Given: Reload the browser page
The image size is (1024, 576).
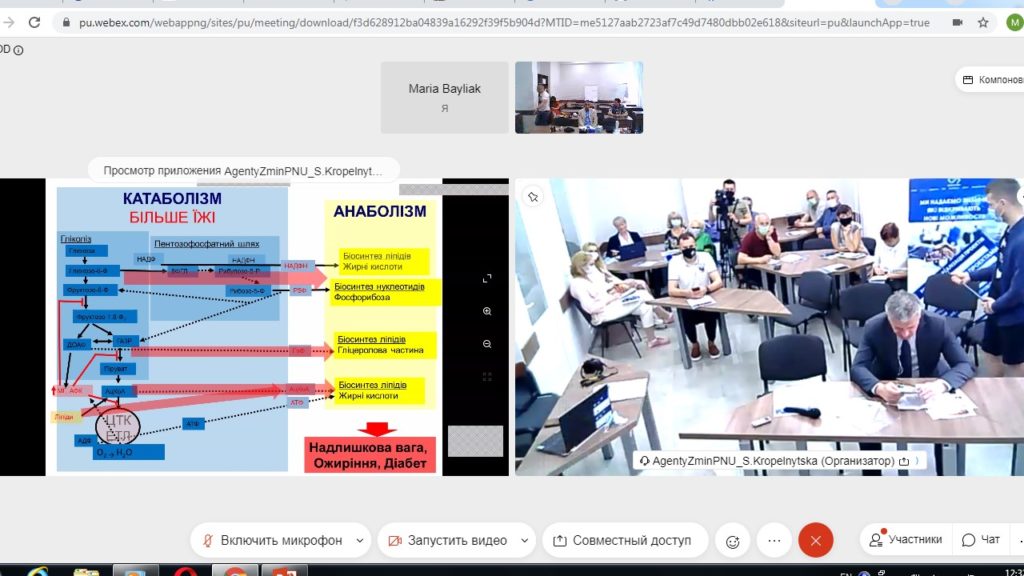Looking at the screenshot, I should [35, 22].
